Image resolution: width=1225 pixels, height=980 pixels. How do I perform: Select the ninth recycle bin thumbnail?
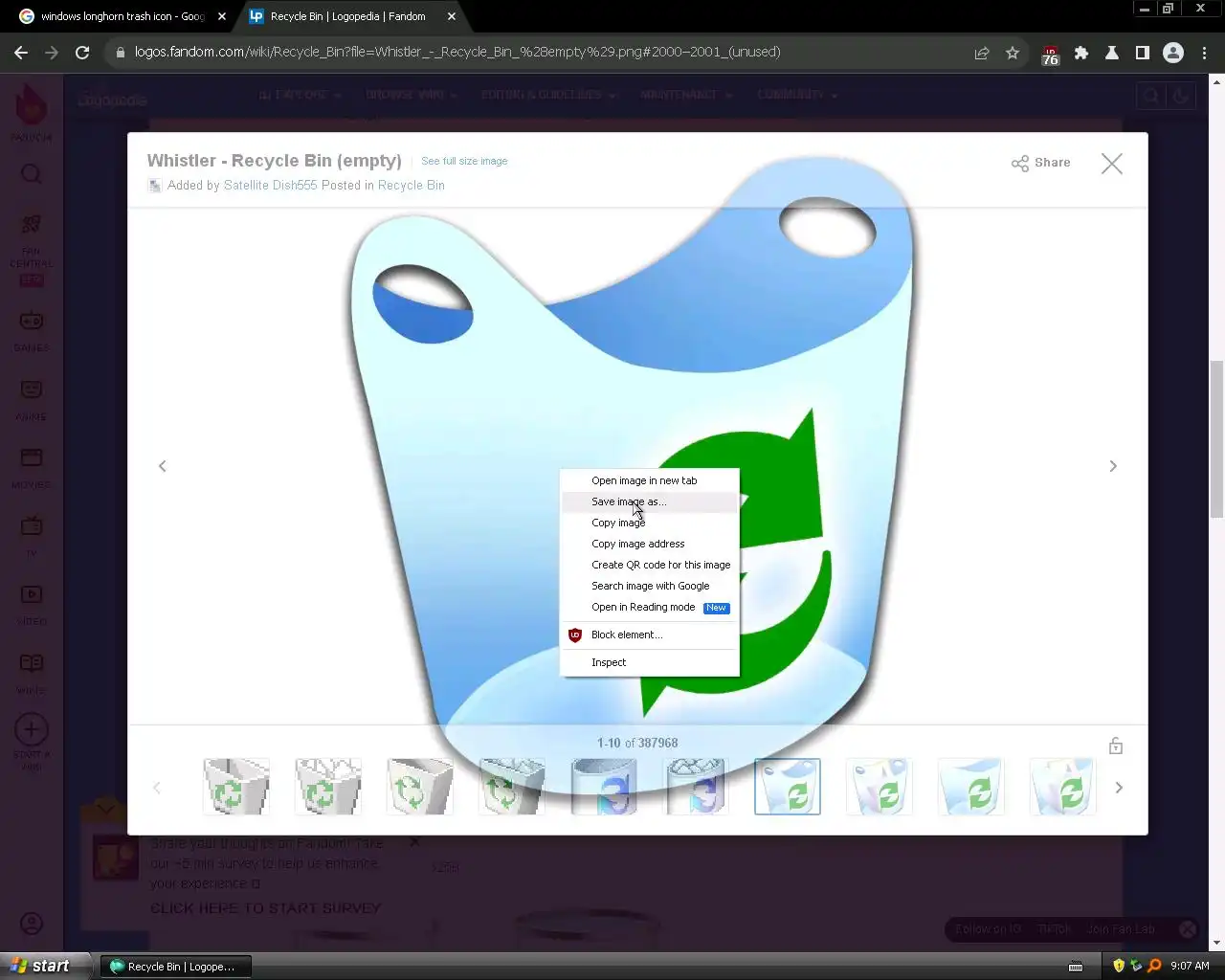pyautogui.click(x=971, y=787)
